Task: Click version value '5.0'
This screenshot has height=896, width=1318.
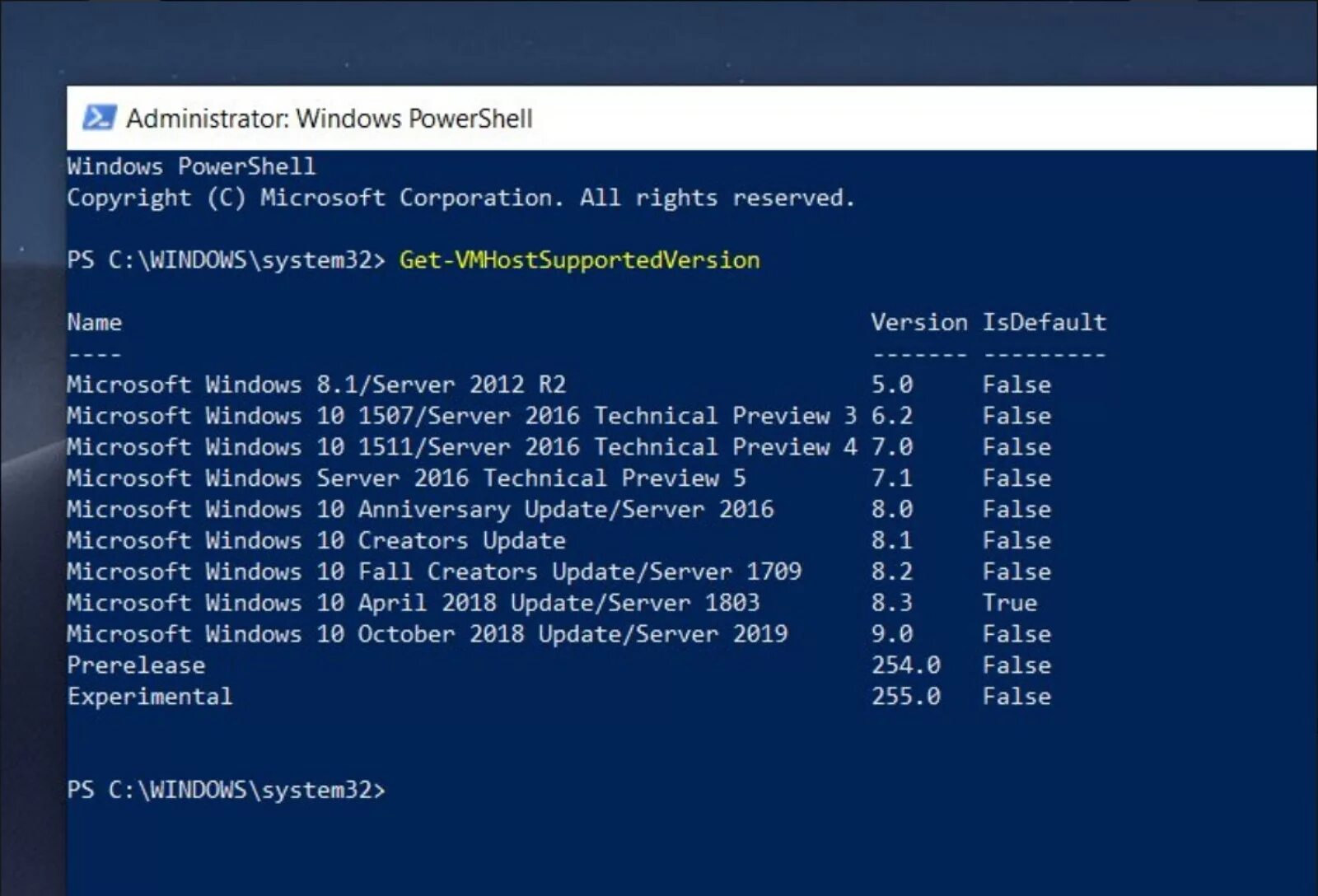Action: (x=892, y=385)
